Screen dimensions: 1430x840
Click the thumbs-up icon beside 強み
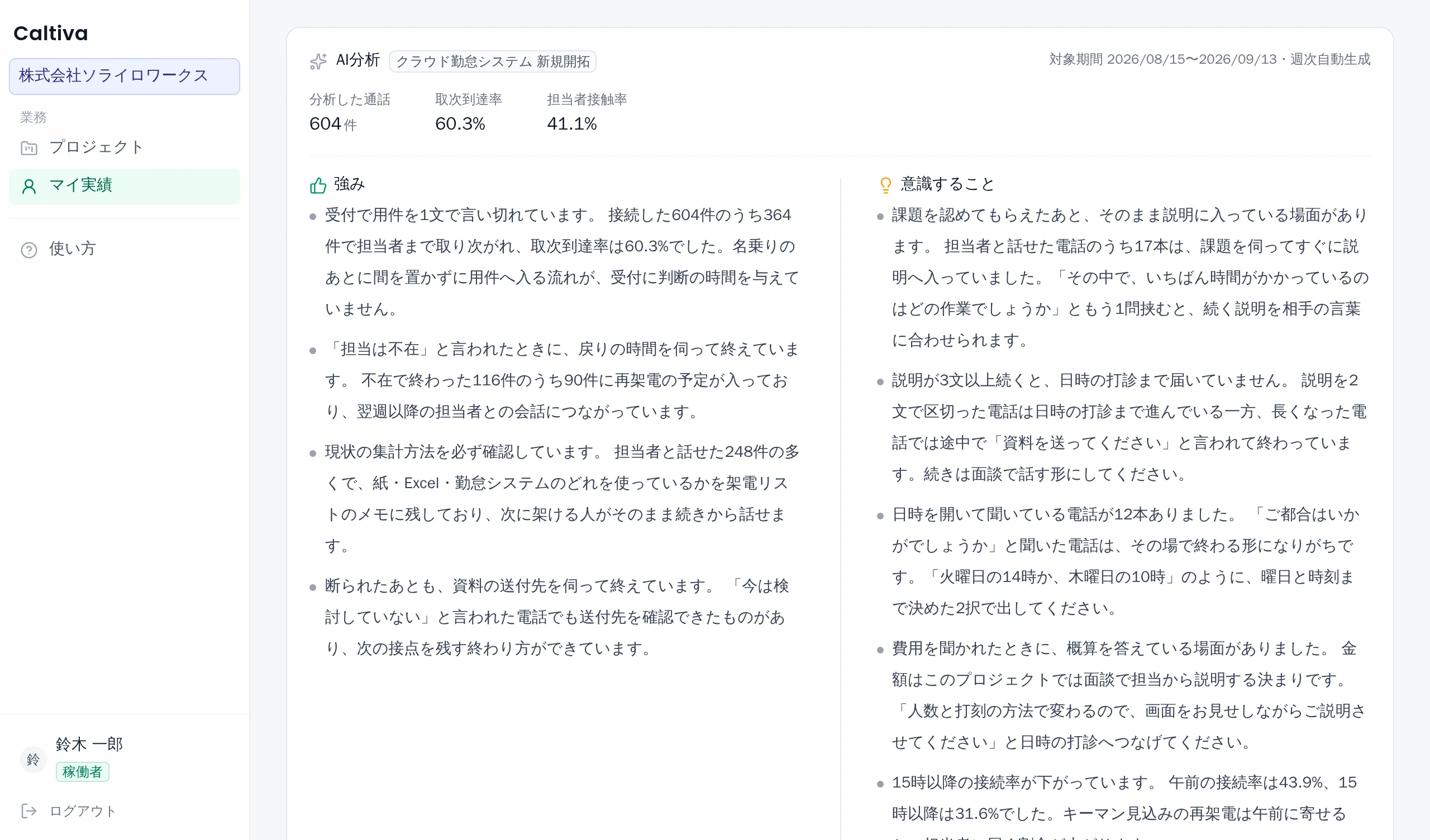318,185
